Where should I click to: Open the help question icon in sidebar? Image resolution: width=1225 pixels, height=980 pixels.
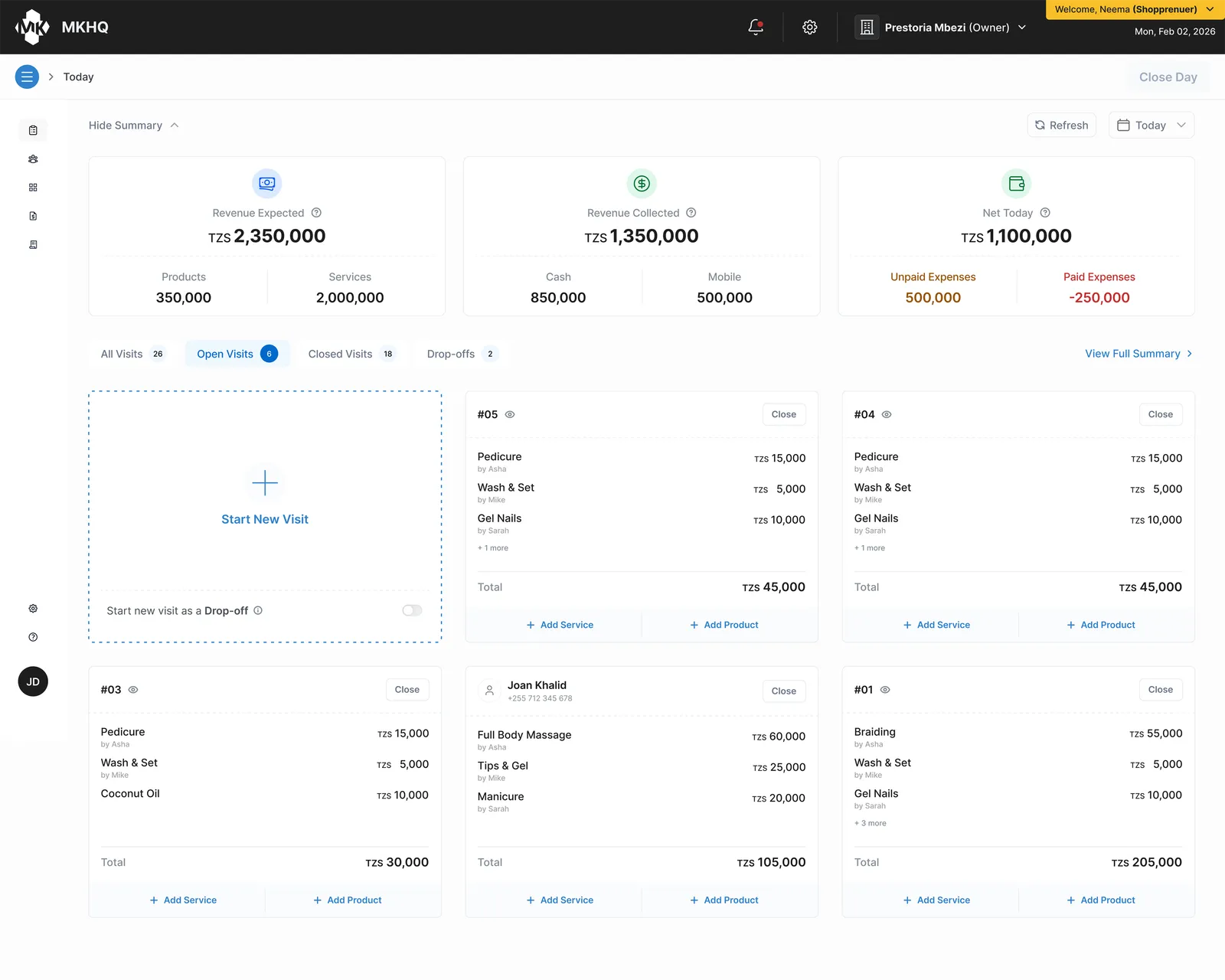[33, 637]
